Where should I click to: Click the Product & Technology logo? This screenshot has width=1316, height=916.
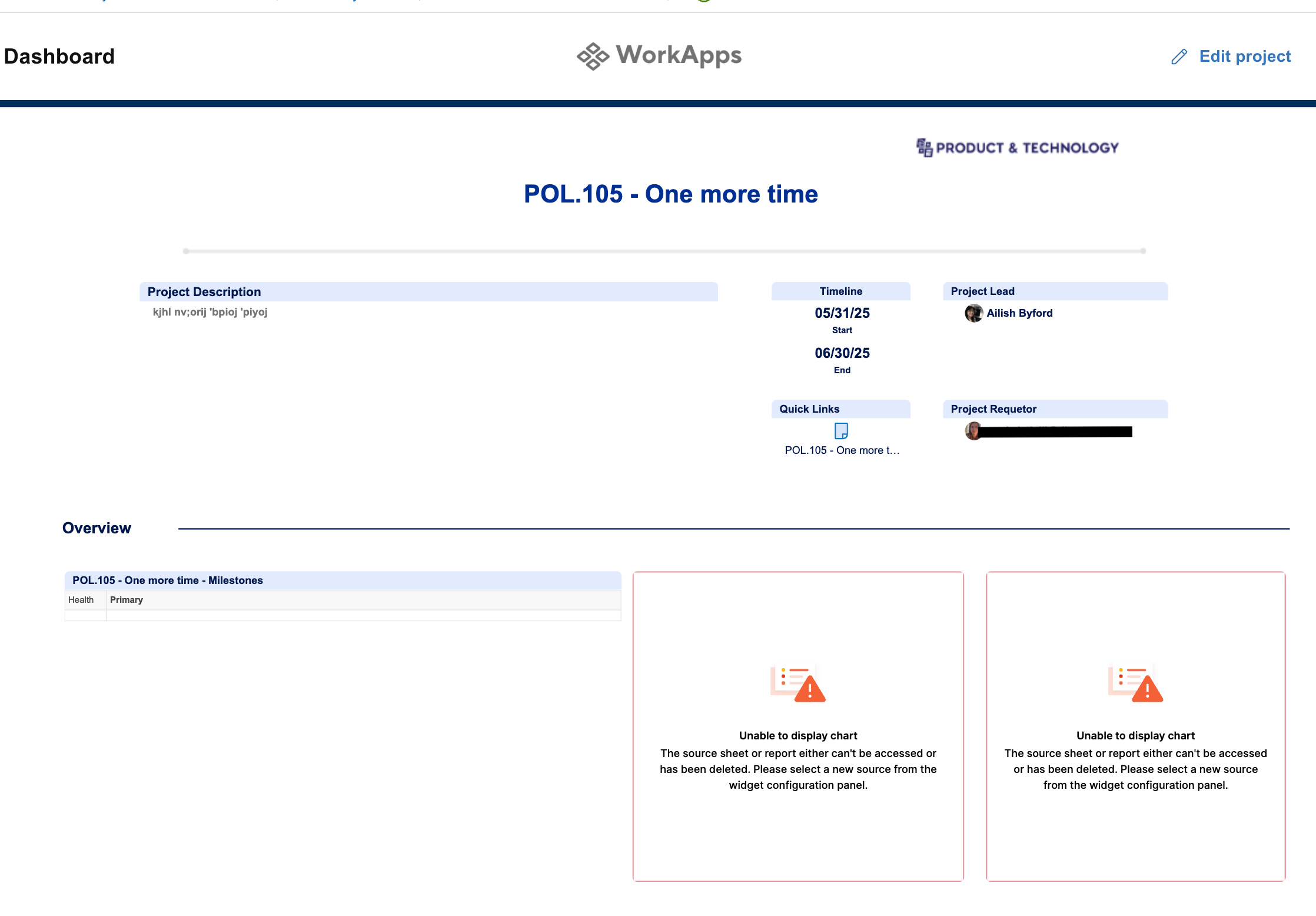pos(1018,148)
